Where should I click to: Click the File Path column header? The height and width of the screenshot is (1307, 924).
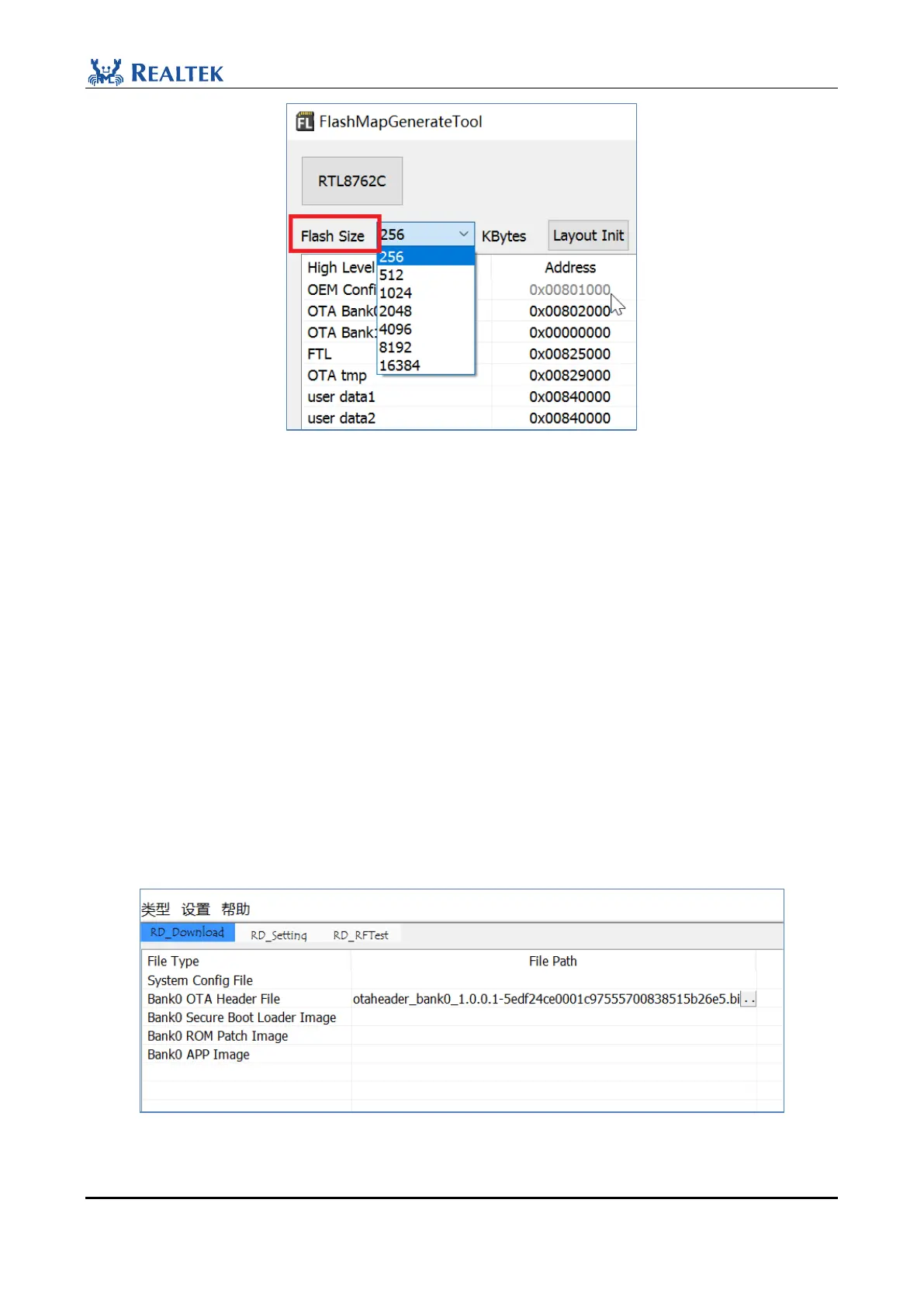[553, 961]
